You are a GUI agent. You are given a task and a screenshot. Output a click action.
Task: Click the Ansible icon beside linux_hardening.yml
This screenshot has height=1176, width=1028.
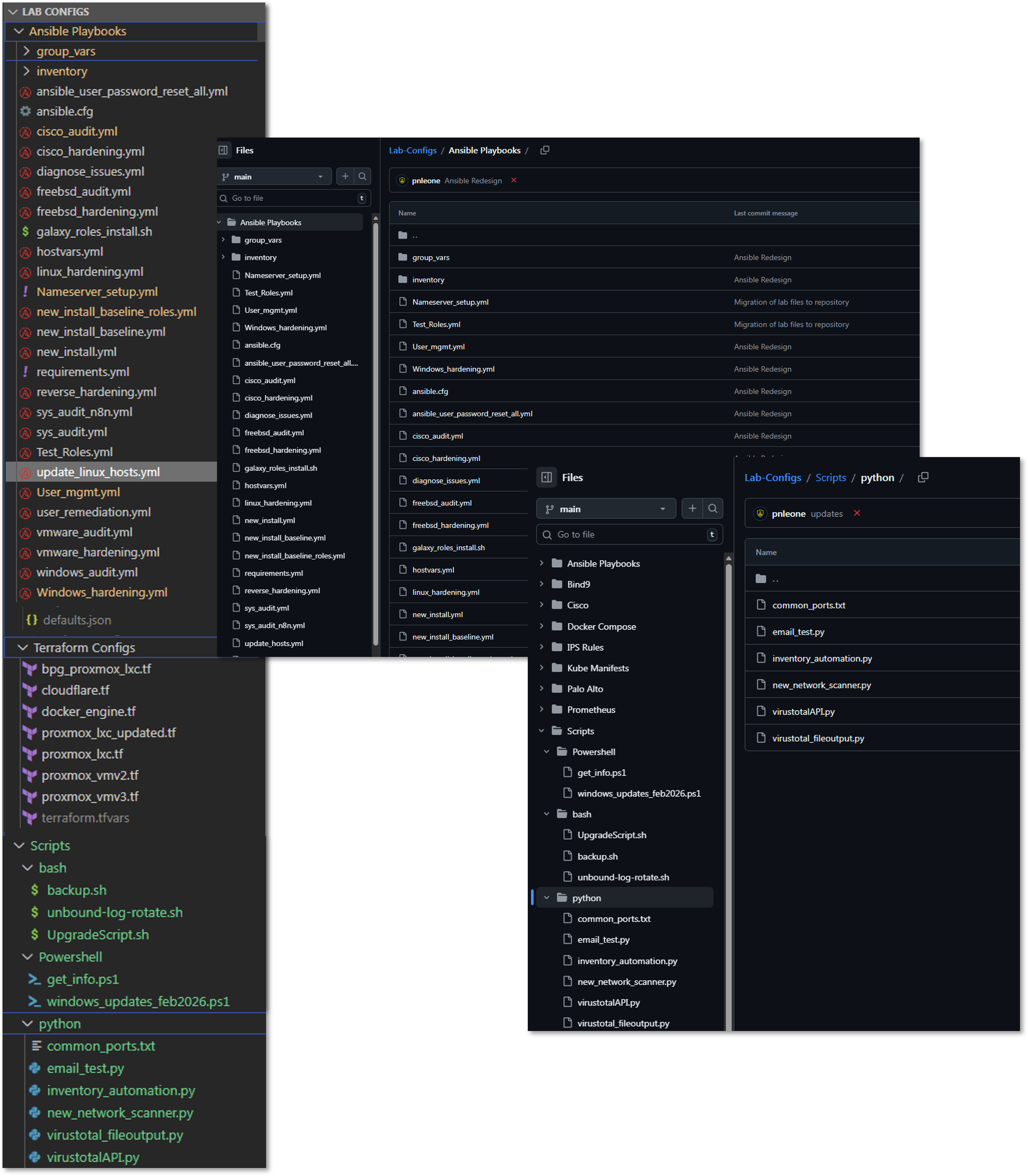coord(26,272)
